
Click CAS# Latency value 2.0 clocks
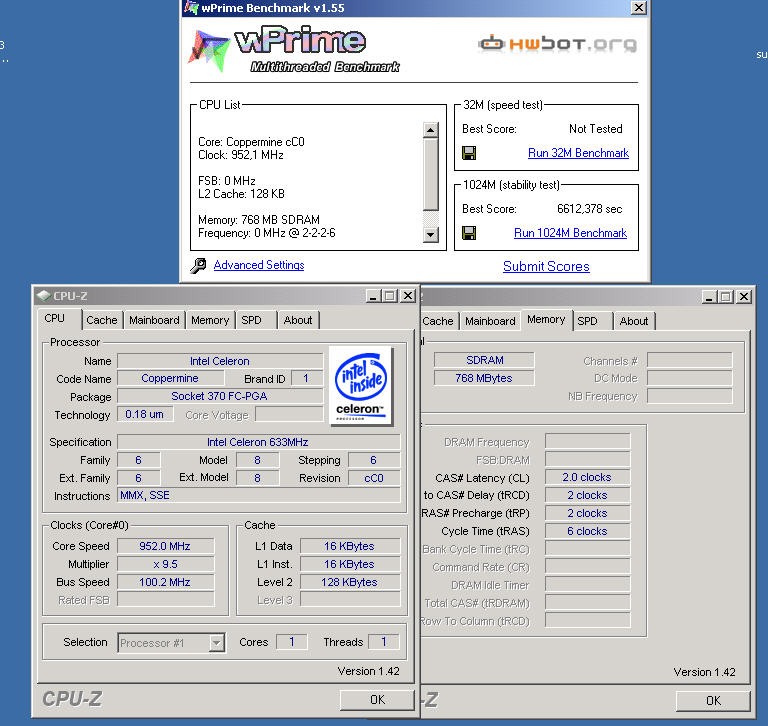587,477
